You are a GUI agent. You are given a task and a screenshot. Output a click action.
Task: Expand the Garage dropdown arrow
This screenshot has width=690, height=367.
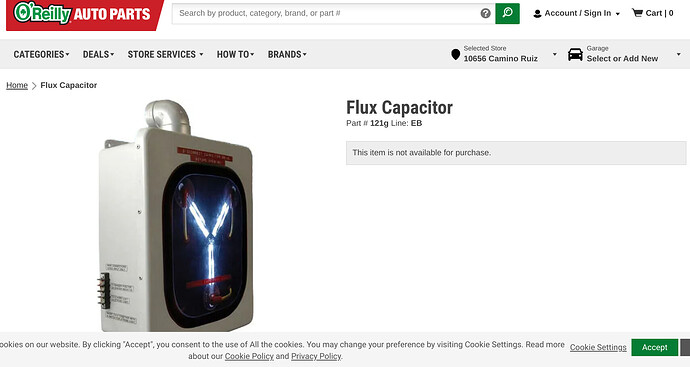tap(679, 54)
